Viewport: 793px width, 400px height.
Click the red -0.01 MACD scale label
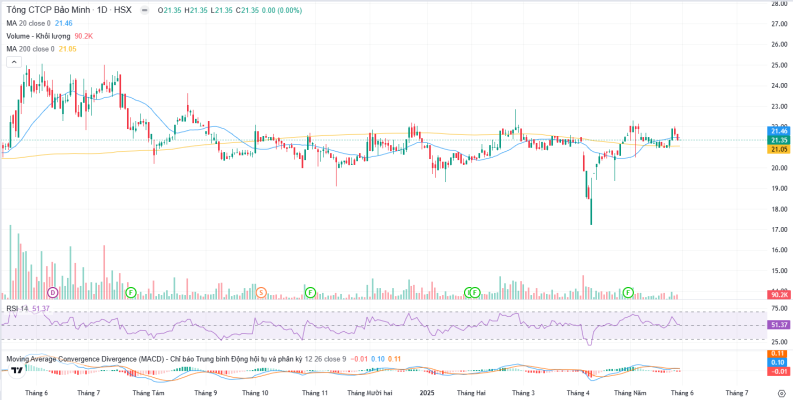779,372
